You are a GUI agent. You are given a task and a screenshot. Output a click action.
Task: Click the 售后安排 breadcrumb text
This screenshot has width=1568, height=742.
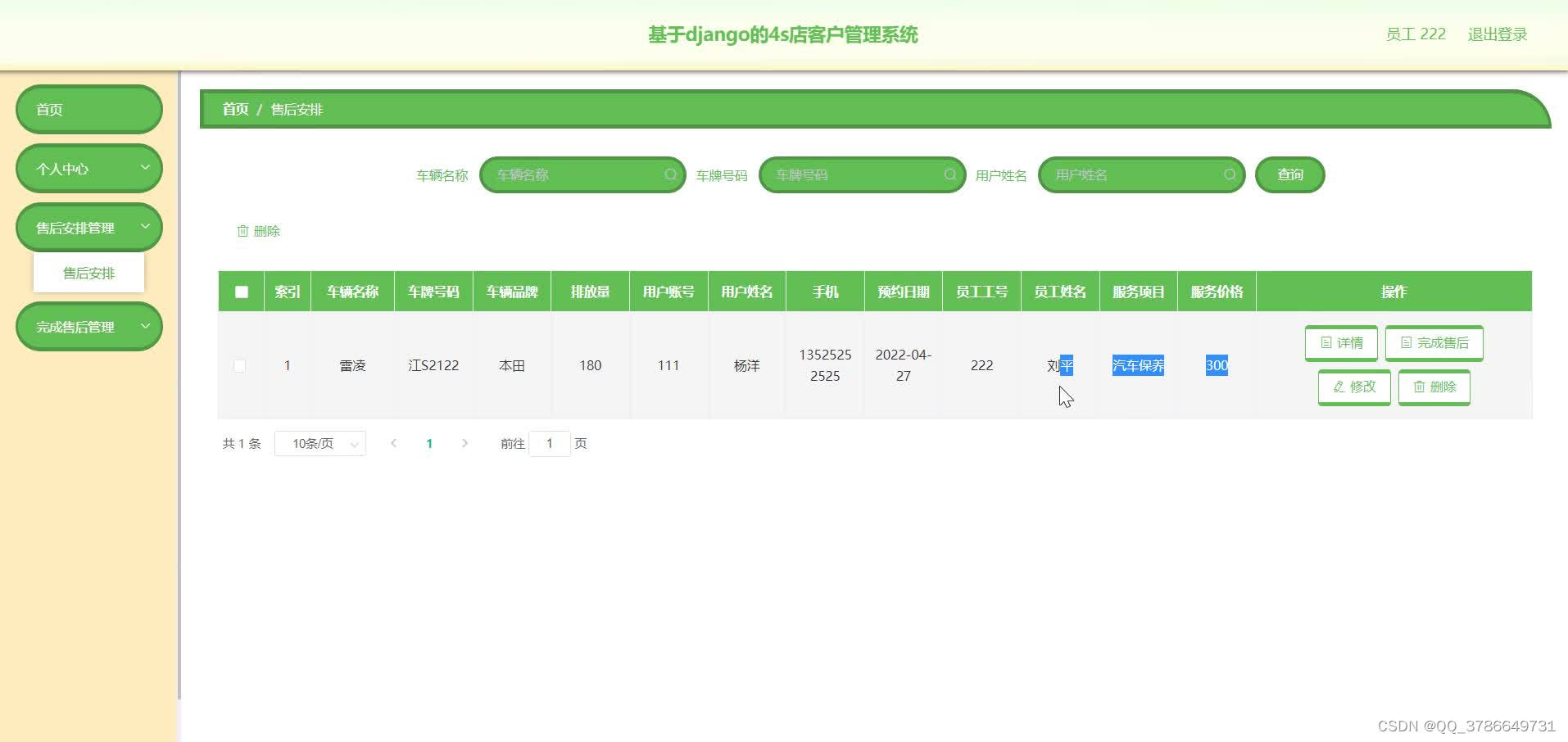297,109
